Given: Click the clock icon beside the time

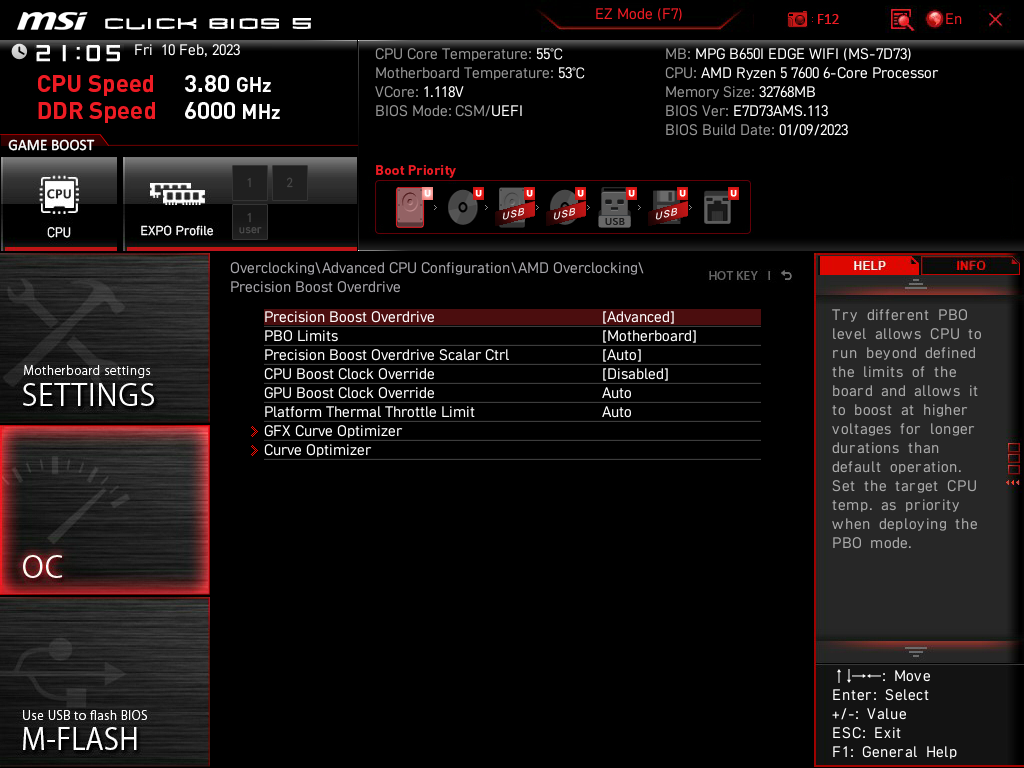Looking at the screenshot, I should (20, 52).
